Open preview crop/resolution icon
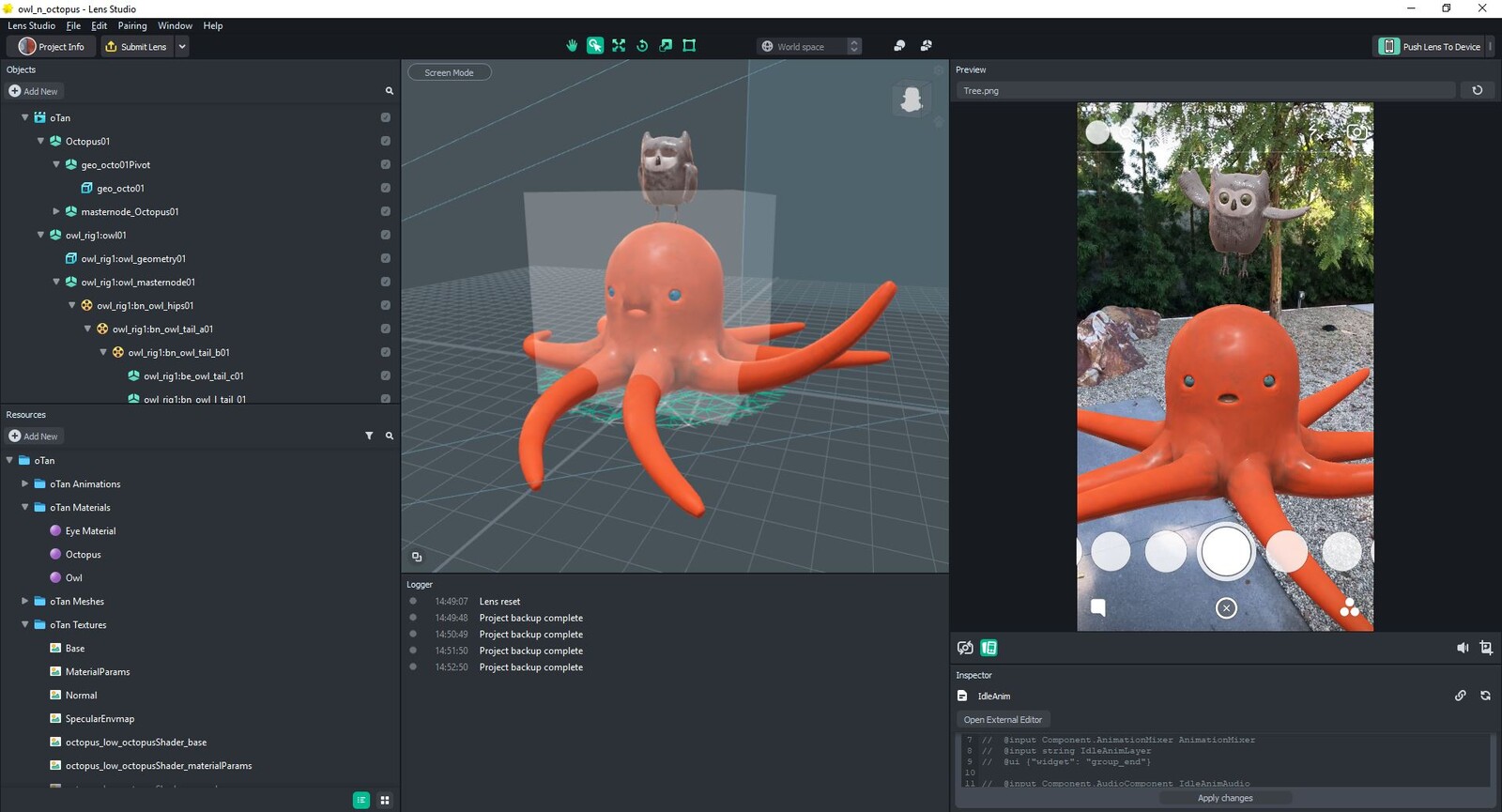This screenshot has height=812, width=1502. tap(1486, 648)
